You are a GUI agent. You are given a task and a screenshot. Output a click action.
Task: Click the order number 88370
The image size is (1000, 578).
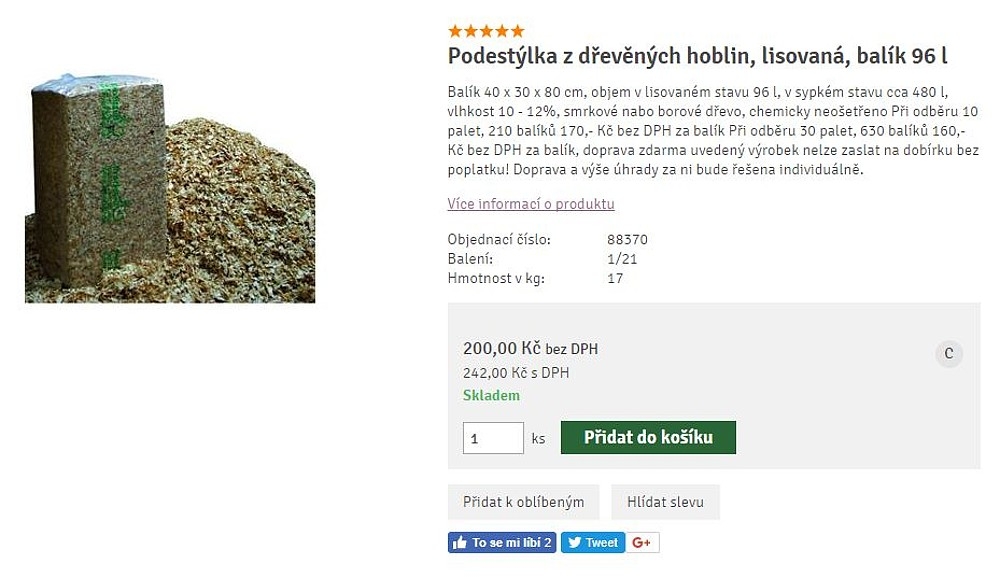point(627,240)
